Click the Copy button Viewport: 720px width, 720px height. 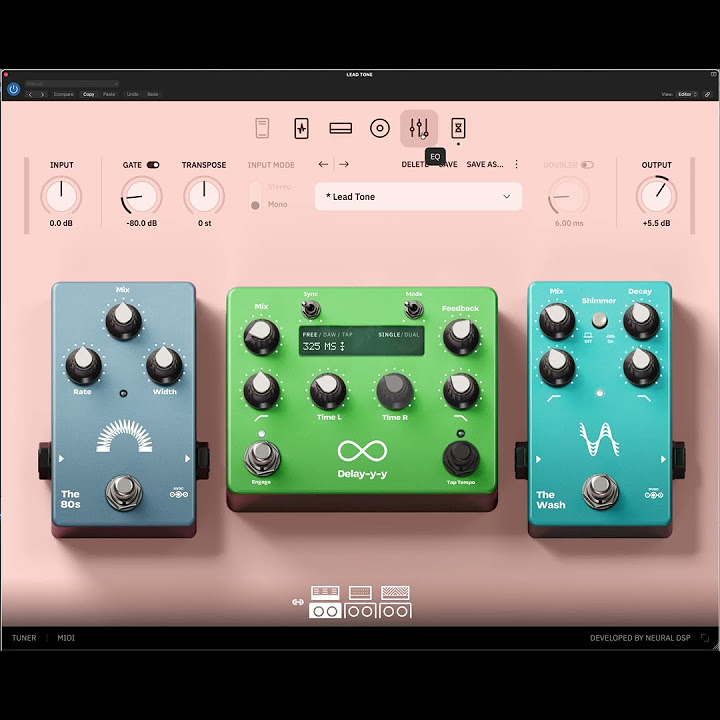coord(89,94)
